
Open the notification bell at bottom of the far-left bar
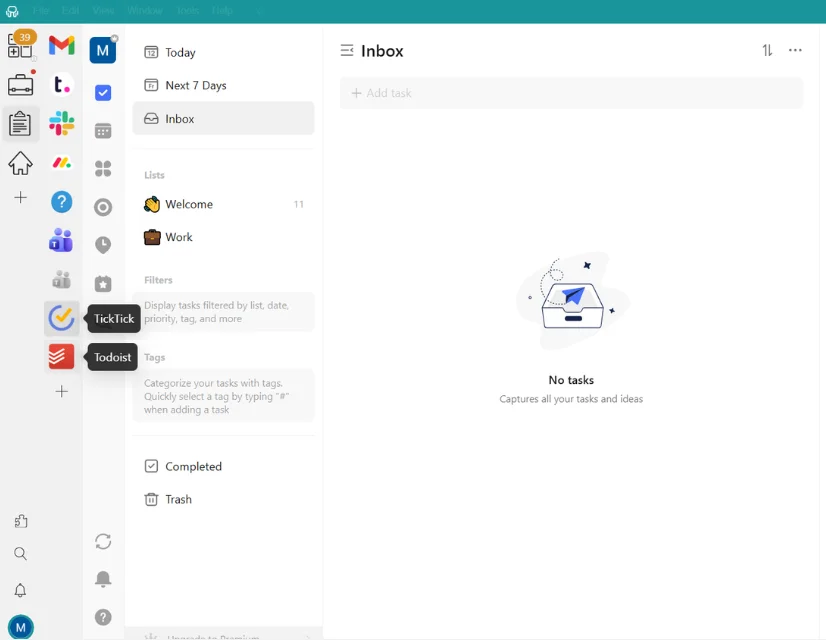click(21, 590)
